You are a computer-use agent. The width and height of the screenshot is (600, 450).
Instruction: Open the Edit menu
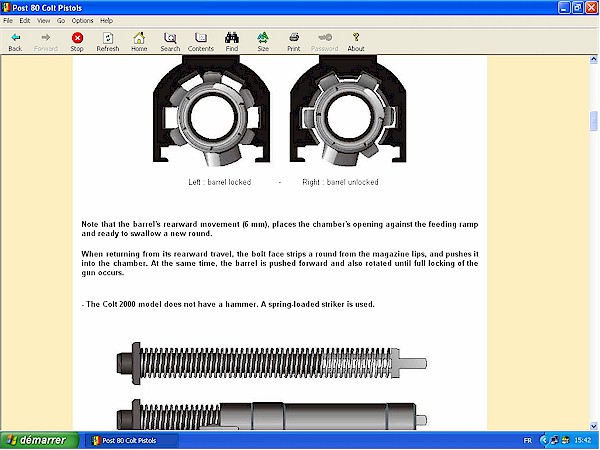(x=25, y=21)
